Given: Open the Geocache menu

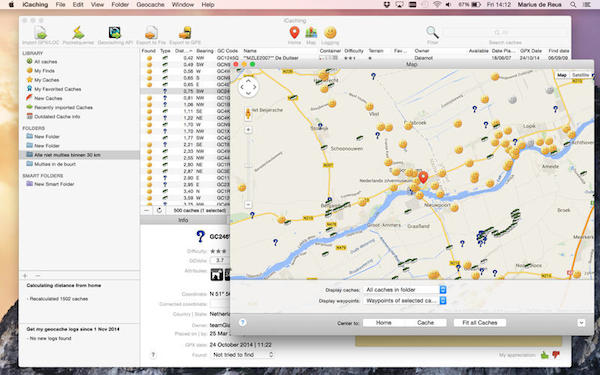Looking at the screenshot, I should pyautogui.click(x=150, y=5).
